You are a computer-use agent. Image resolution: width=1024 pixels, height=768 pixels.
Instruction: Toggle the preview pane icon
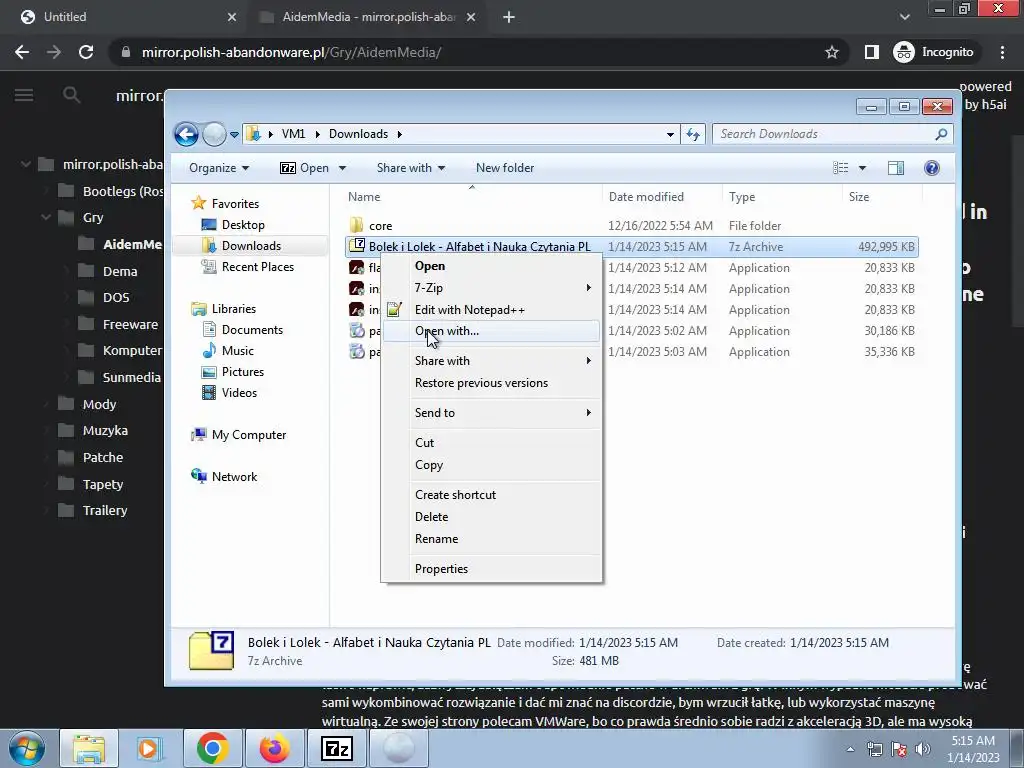(x=896, y=168)
